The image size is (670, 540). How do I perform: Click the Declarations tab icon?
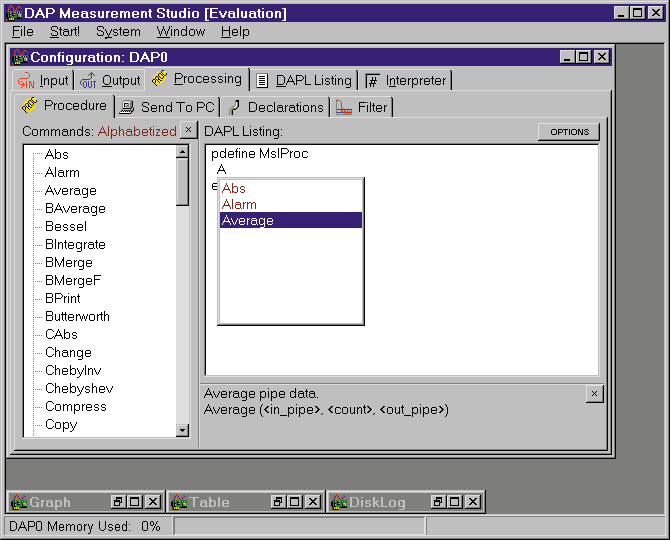coord(235,107)
